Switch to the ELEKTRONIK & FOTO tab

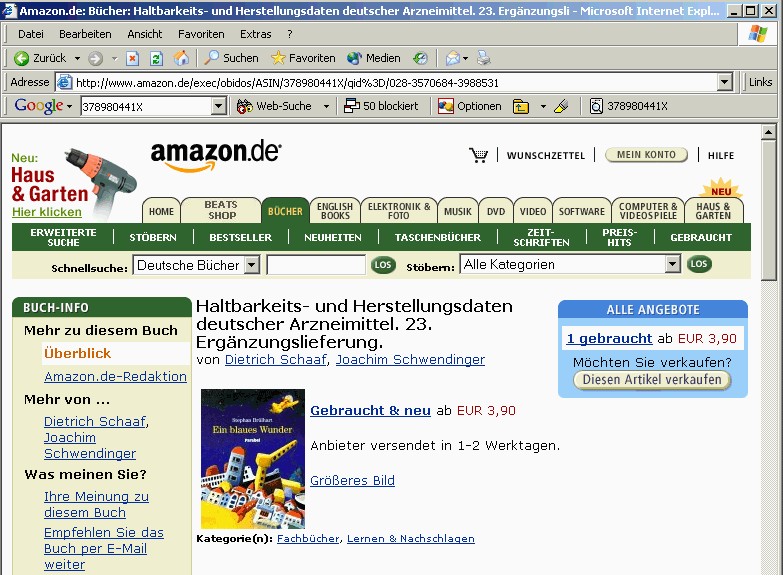tap(399, 211)
